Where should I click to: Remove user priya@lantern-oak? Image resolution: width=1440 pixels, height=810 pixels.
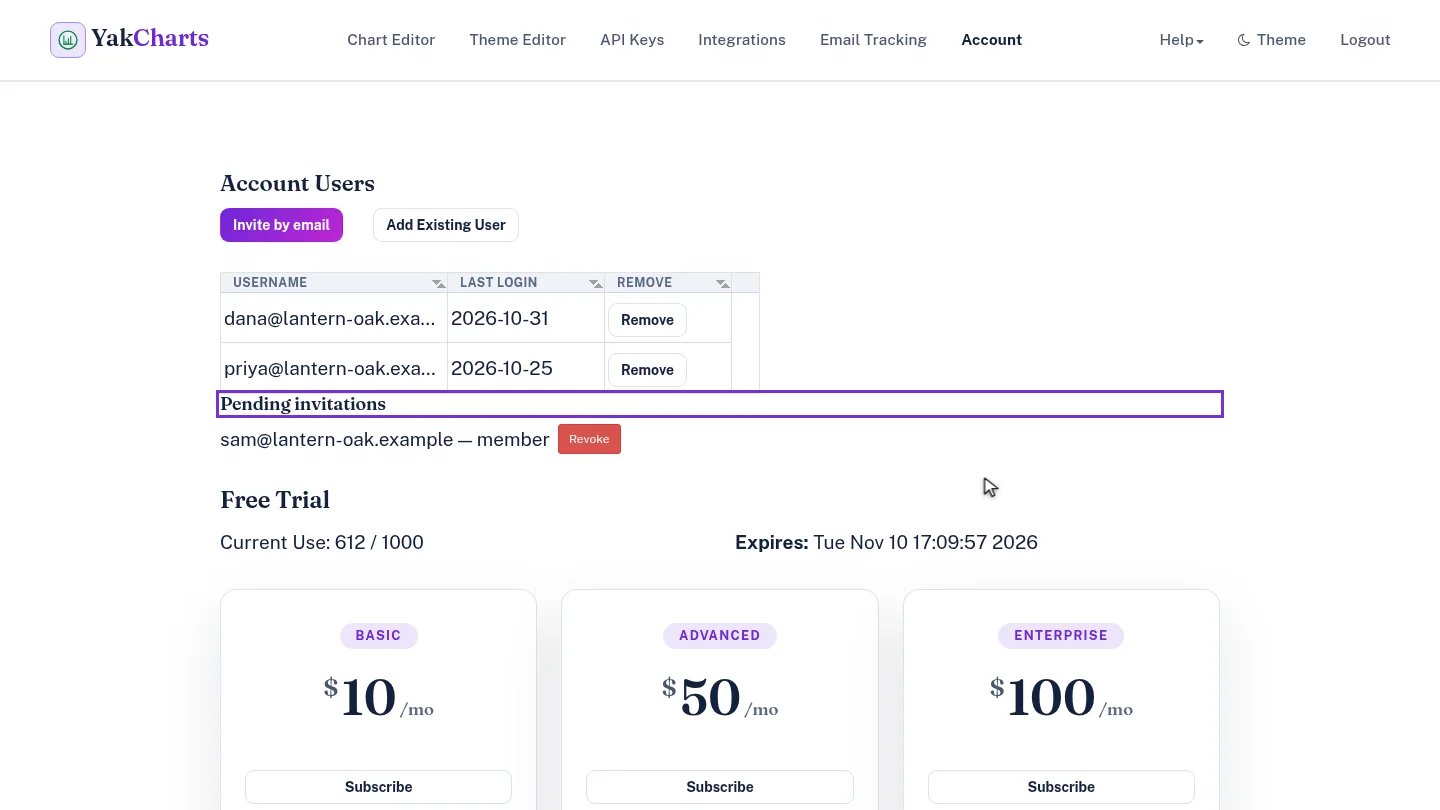click(x=647, y=370)
